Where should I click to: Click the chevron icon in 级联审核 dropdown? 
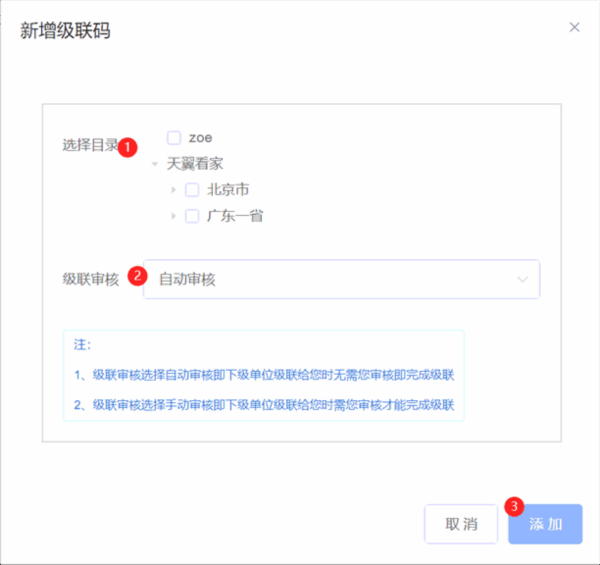pos(523,280)
